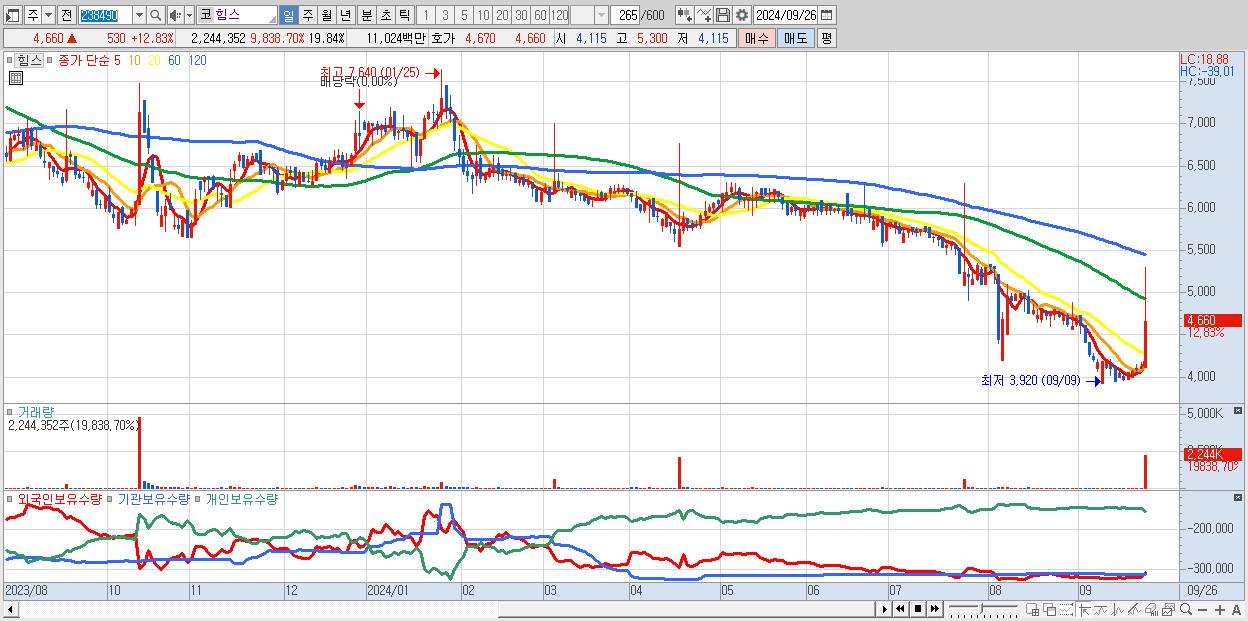The image size is (1248, 621).
Task: Click the pencil trendline tool icon
Action: click(x=1134, y=610)
